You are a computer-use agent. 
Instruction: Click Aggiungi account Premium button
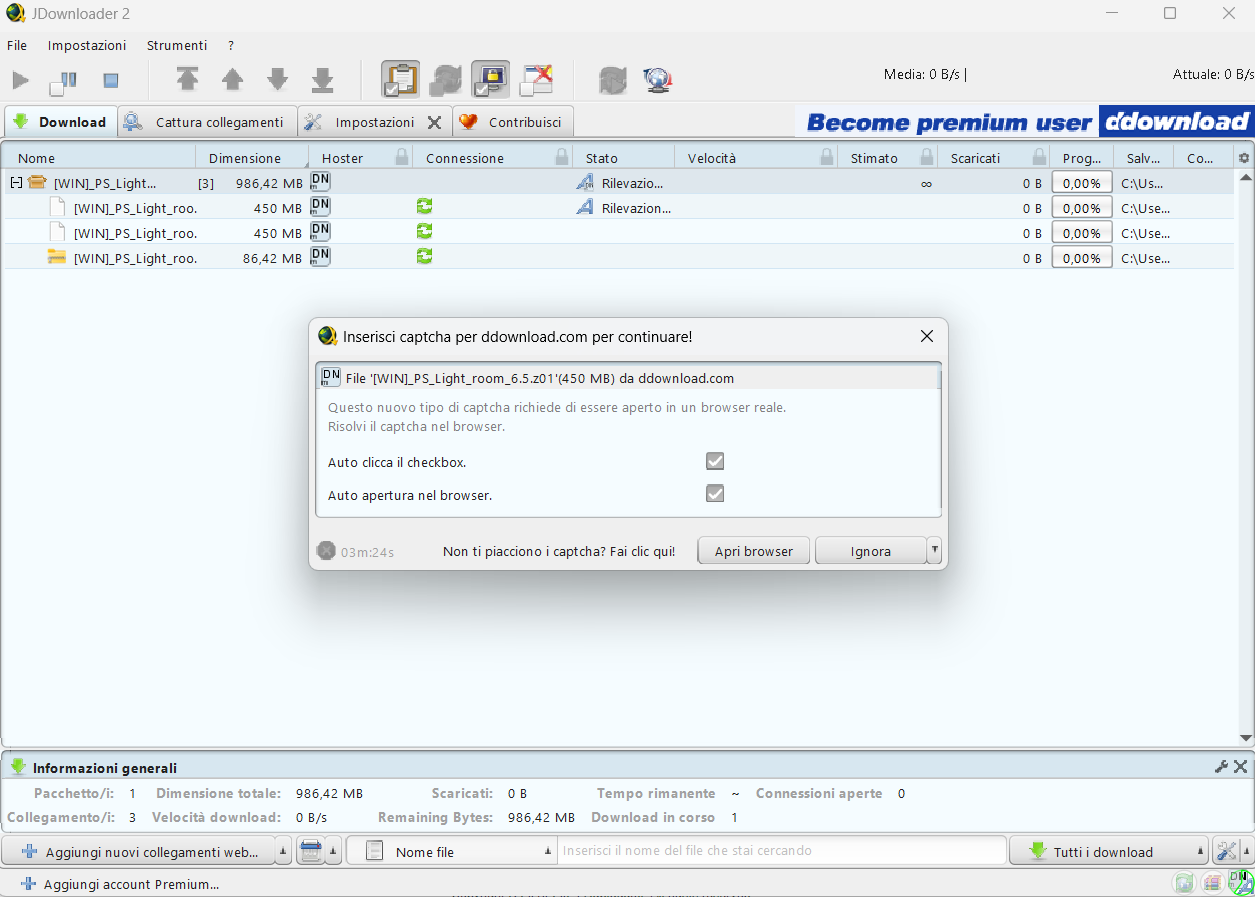coord(120,884)
